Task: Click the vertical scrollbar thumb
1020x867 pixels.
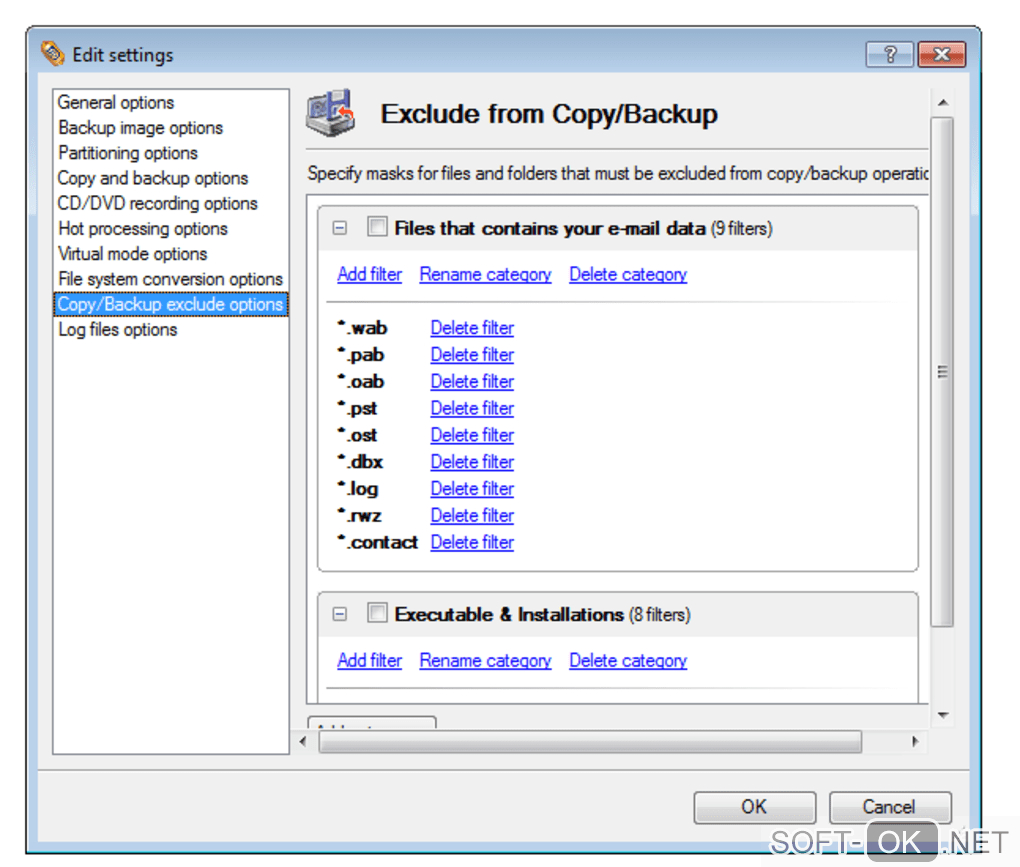Action: (943, 371)
